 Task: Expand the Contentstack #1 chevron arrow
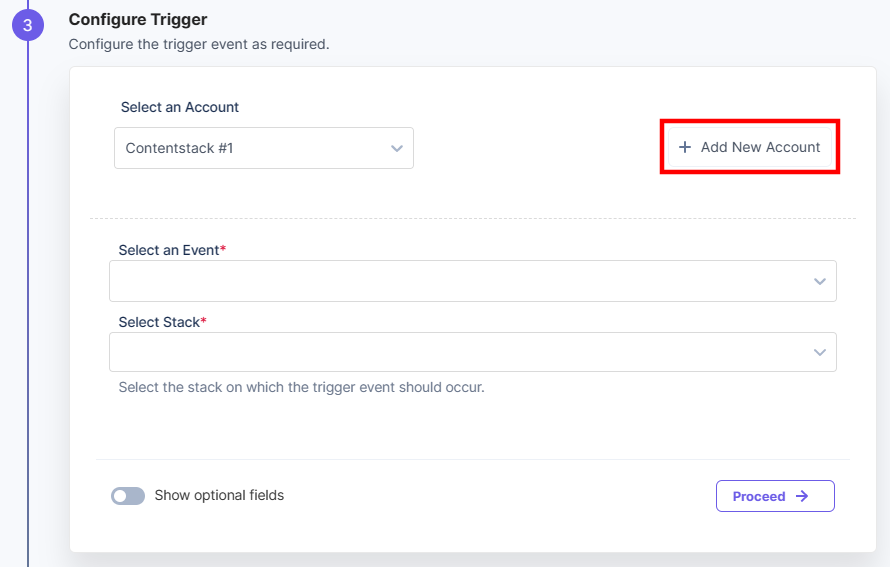click(397, 148)
